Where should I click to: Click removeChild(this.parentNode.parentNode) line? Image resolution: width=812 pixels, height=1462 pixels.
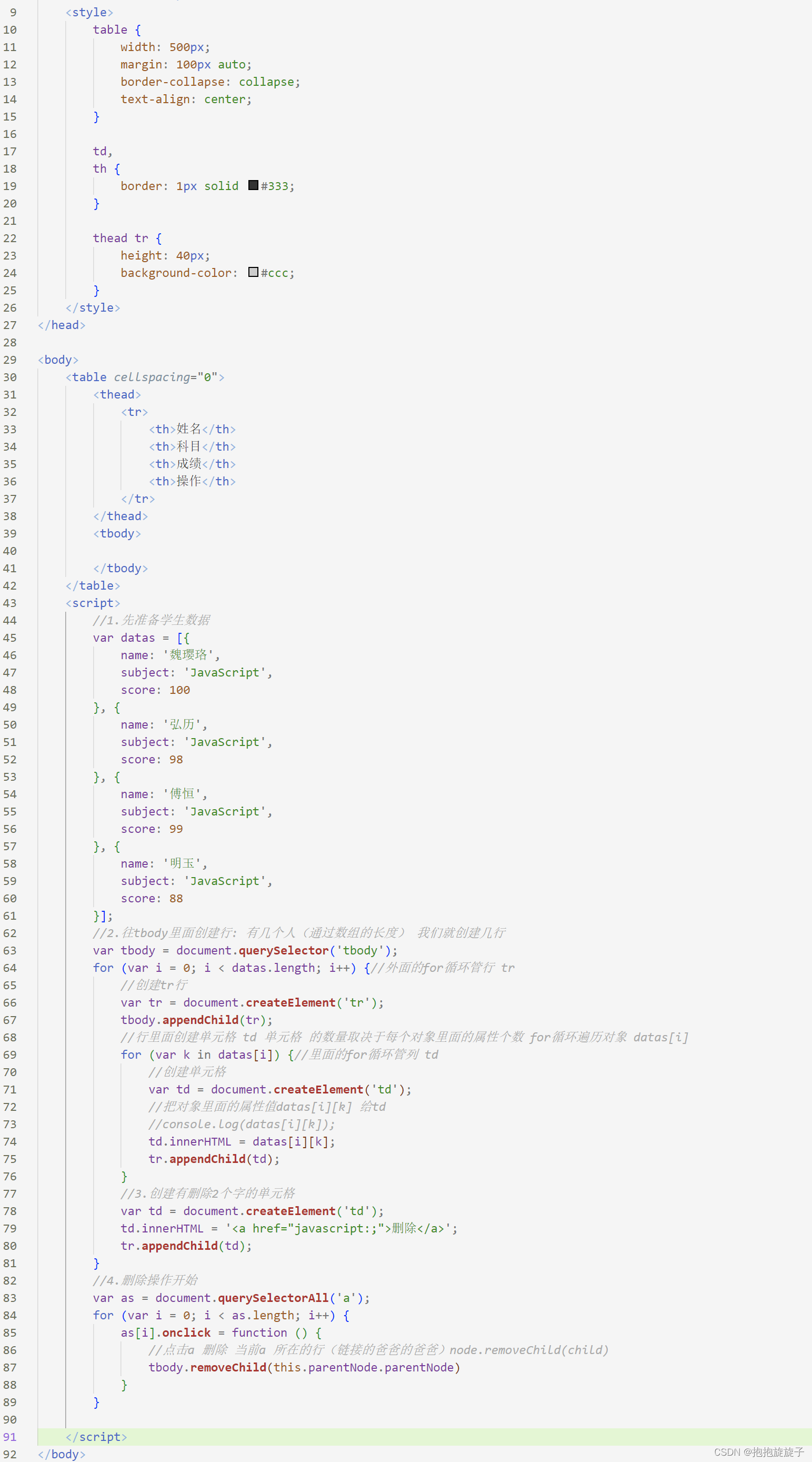click(304, 1367)
